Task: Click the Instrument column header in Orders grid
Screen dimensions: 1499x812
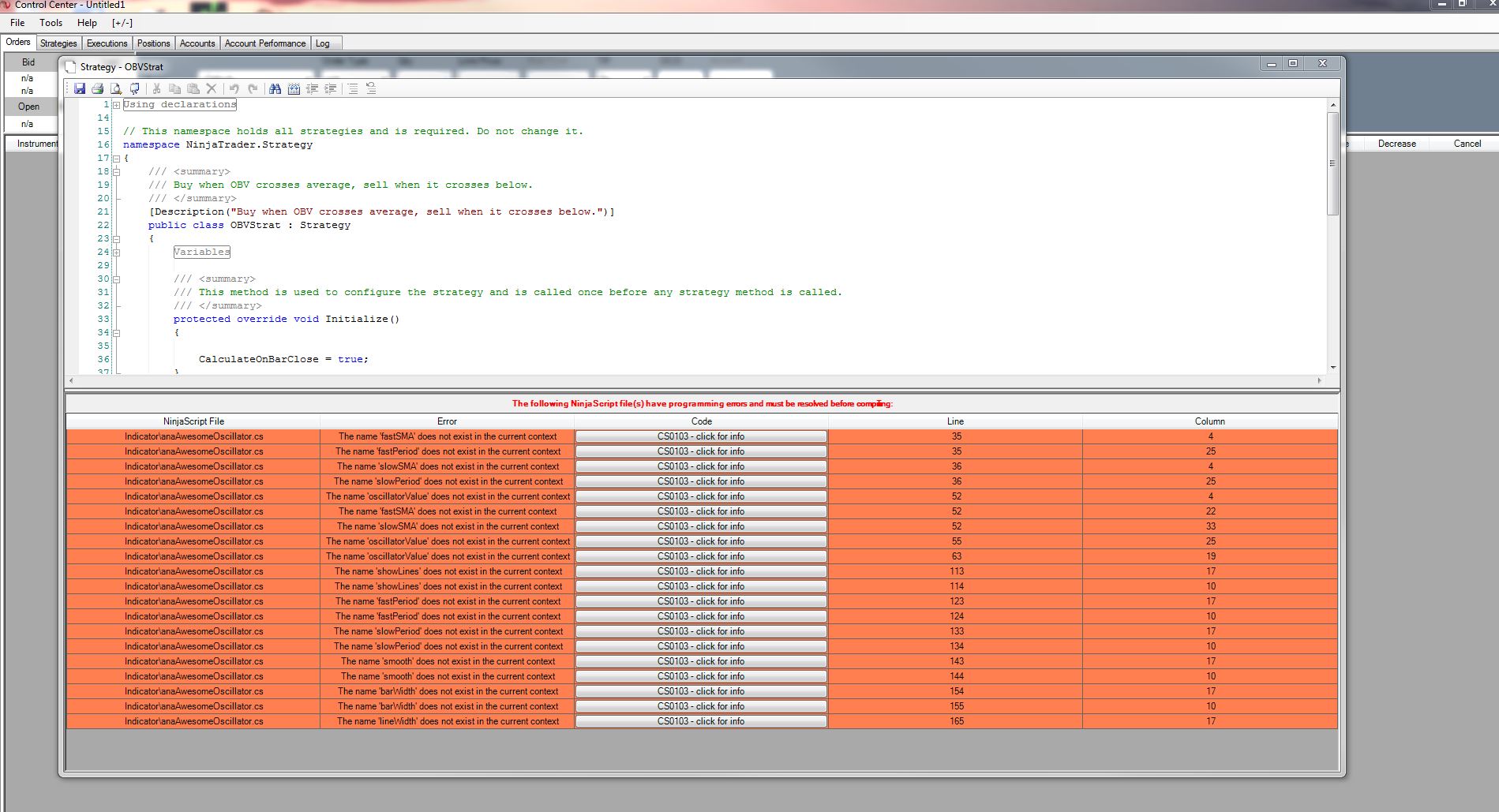Action: click(37, 144)
